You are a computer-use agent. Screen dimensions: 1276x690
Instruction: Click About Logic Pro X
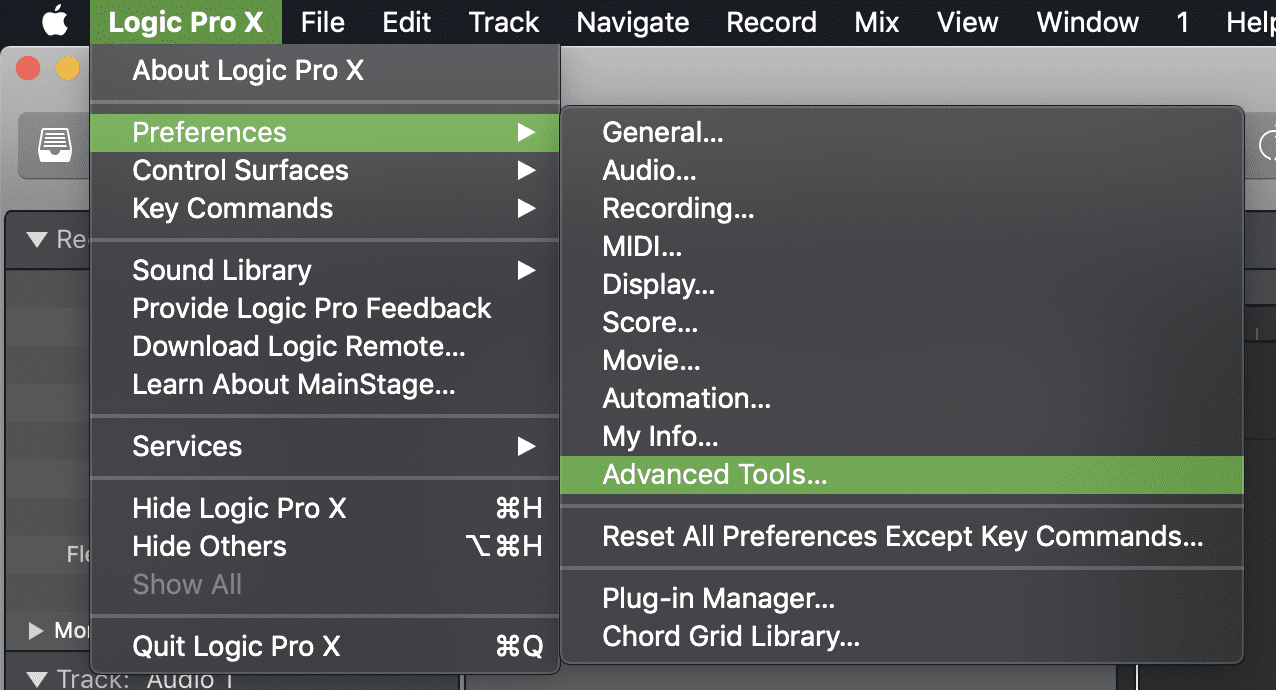click(248, 71)
